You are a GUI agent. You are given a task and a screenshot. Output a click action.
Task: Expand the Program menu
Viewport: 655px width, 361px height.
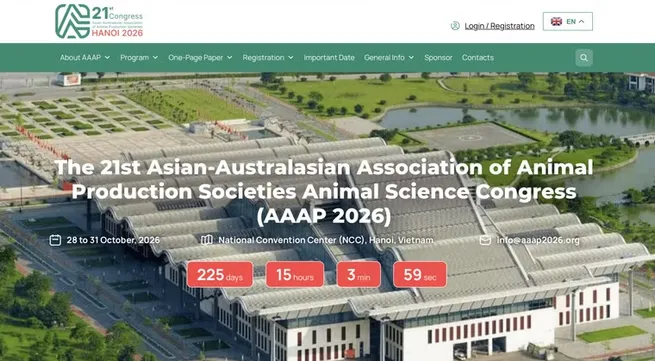(x=139, y=58)
